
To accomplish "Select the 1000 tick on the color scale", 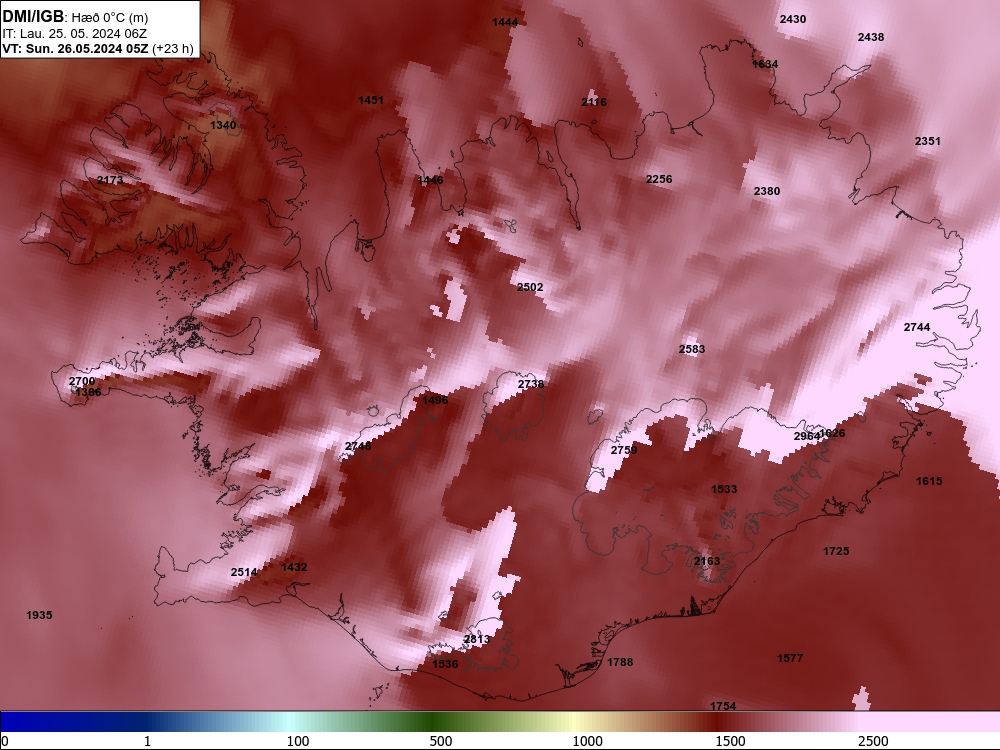I will point(587,741).
